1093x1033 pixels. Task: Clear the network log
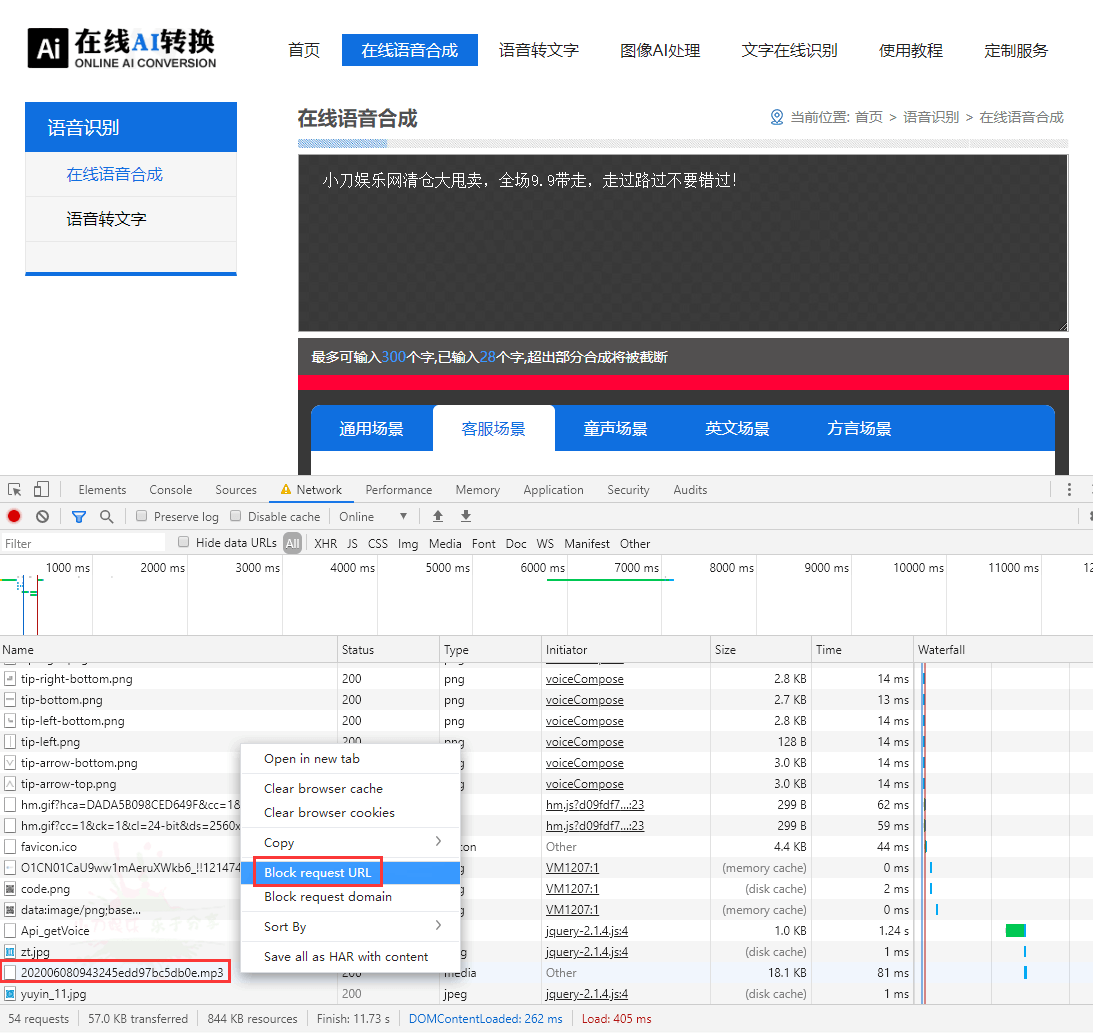click(42, 517)
